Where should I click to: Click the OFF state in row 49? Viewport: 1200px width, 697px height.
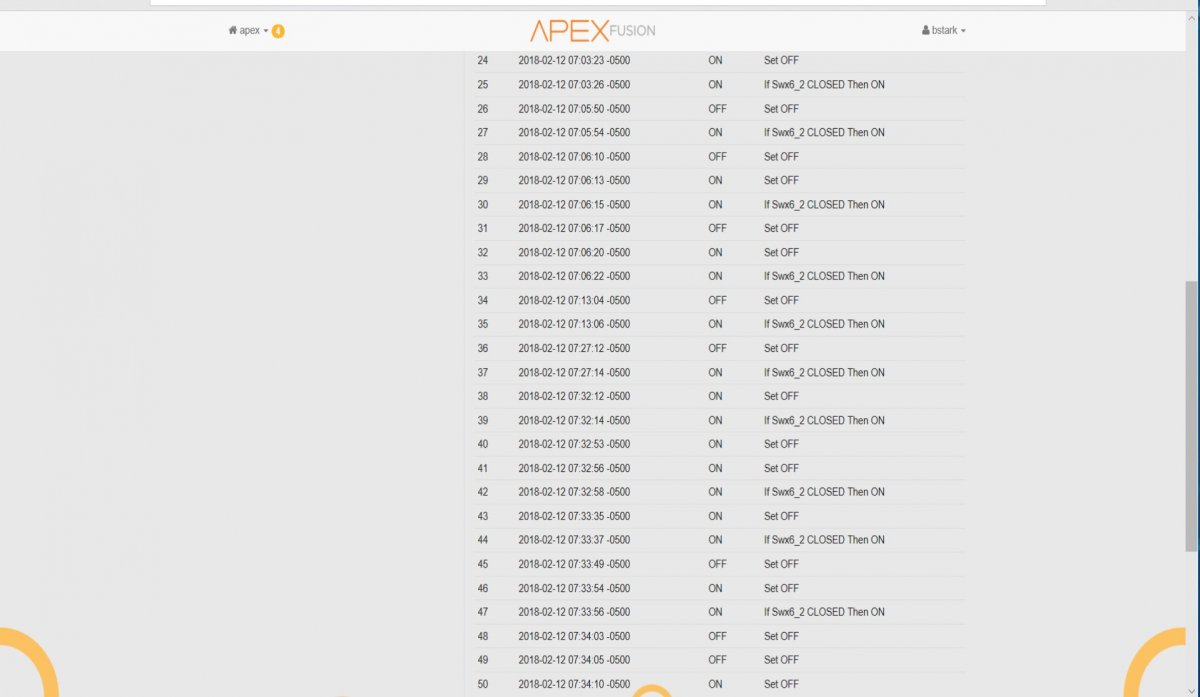pyautogui.click(x=717, y=660)
